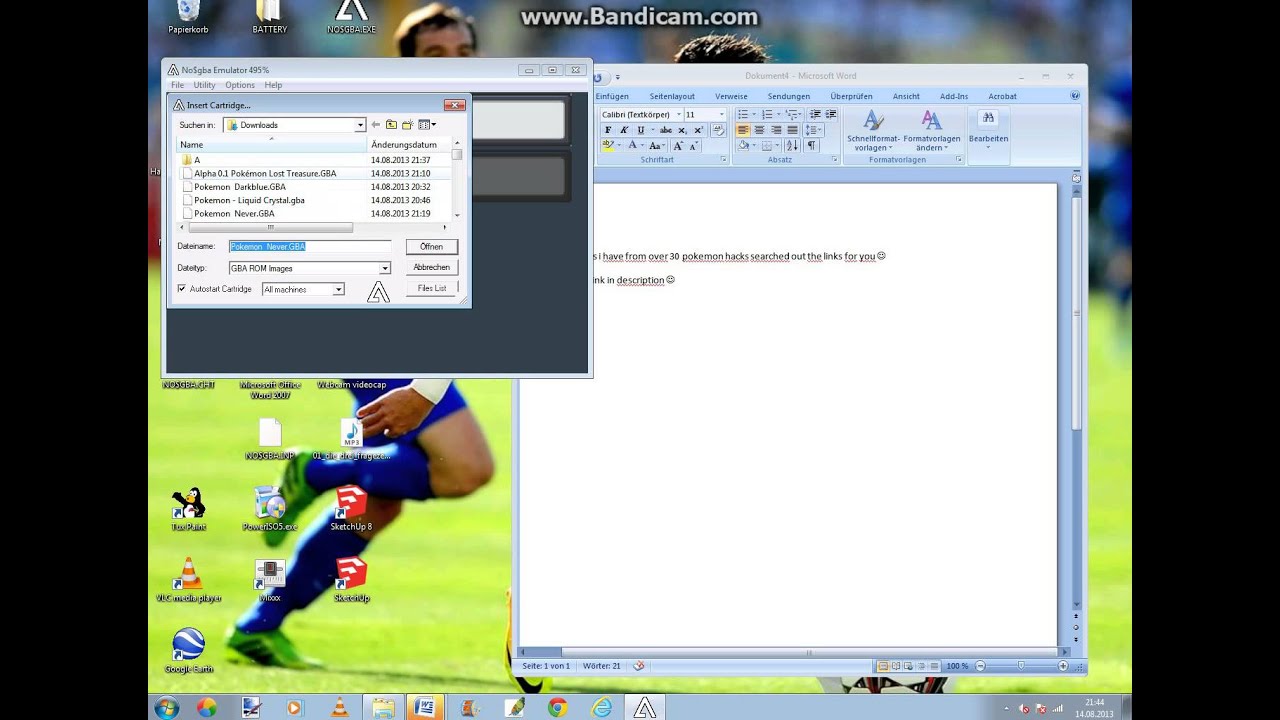1280x720 pixels.
Task: Insert a bulleted list in Word
Action: 743,115
